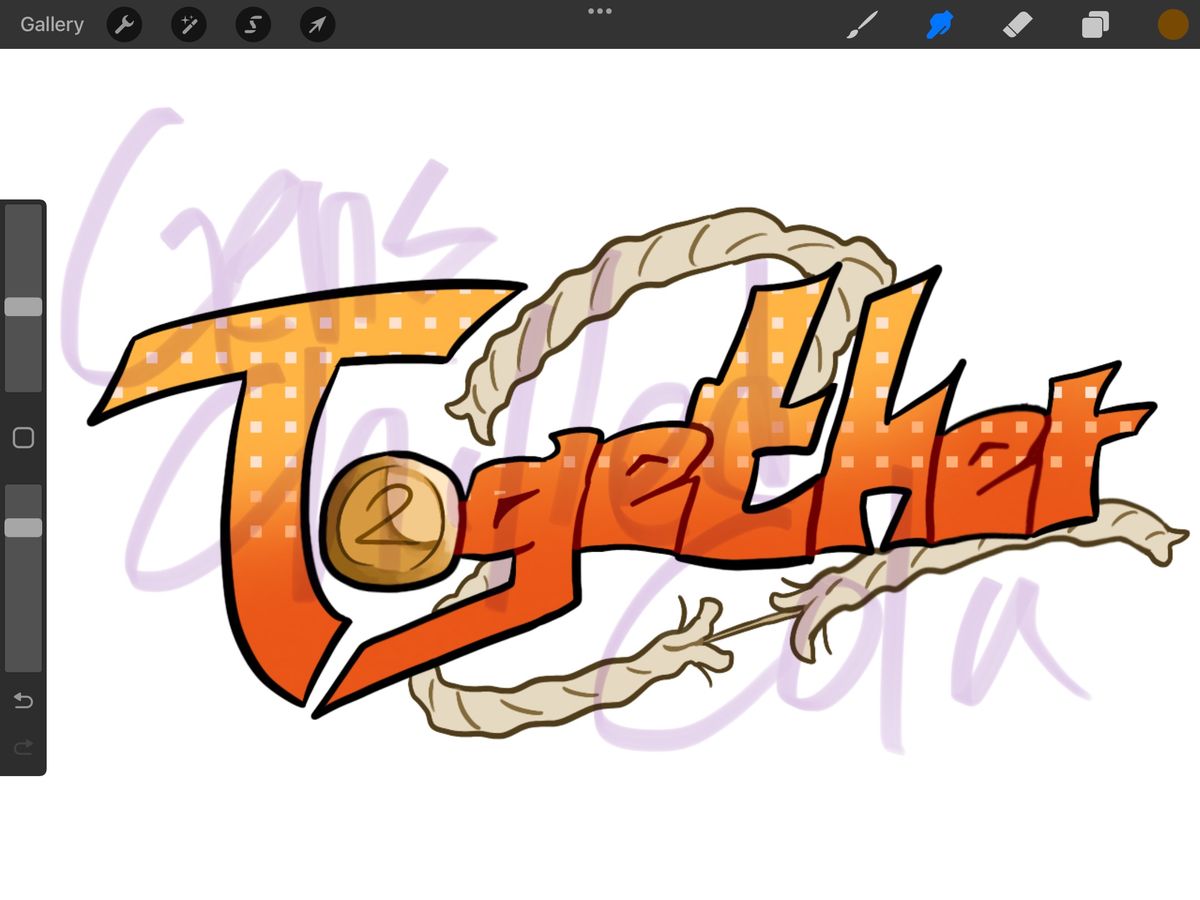Image resolution: width=1200 pixels, height=900 pixels.
Task: Open the Adjustments magic wand menu
Action: [x=188, y=25]
